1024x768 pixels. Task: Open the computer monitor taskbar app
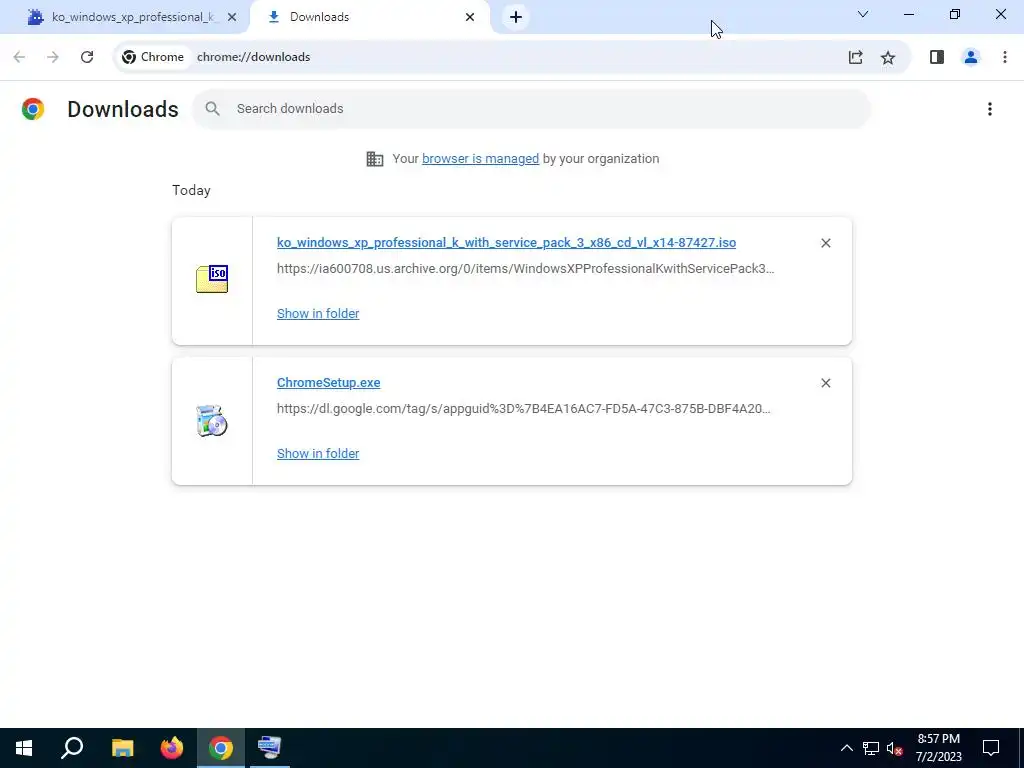click(x=270, y=748)
